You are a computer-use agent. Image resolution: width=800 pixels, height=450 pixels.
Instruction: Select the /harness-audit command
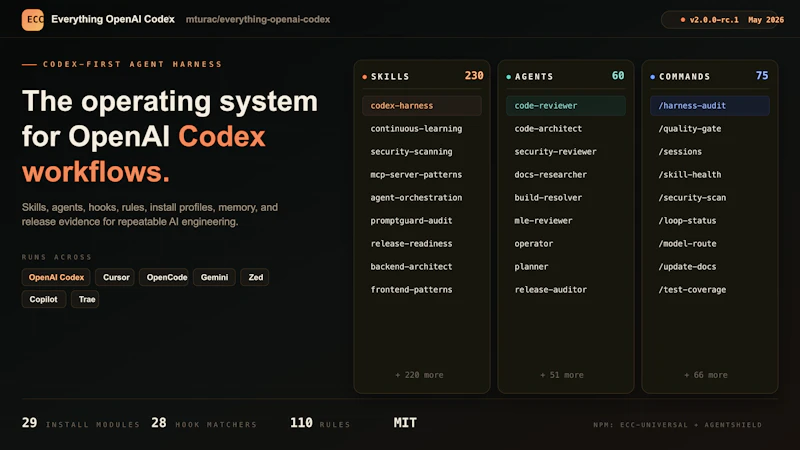click(710, 106)
